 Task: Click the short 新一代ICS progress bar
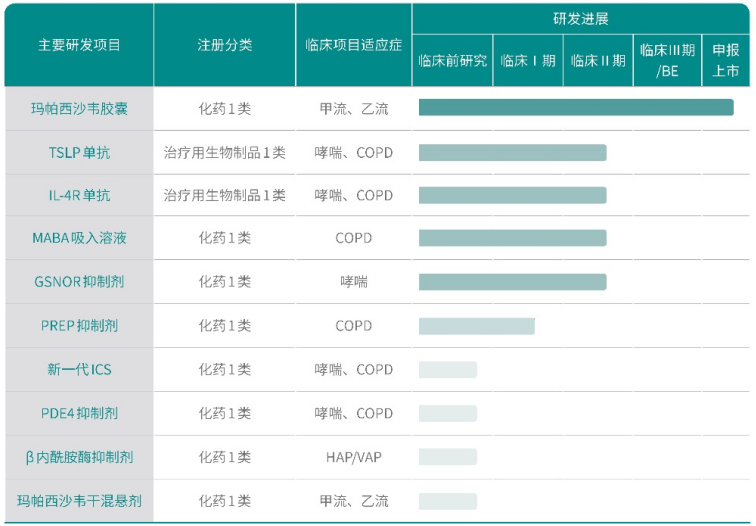pyautogui.click(x=447, y=370)
